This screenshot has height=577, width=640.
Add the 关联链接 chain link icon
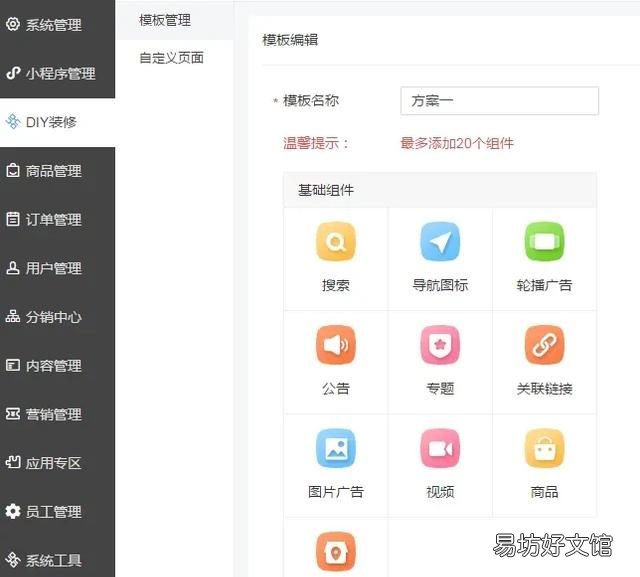(x=544, y=345)
